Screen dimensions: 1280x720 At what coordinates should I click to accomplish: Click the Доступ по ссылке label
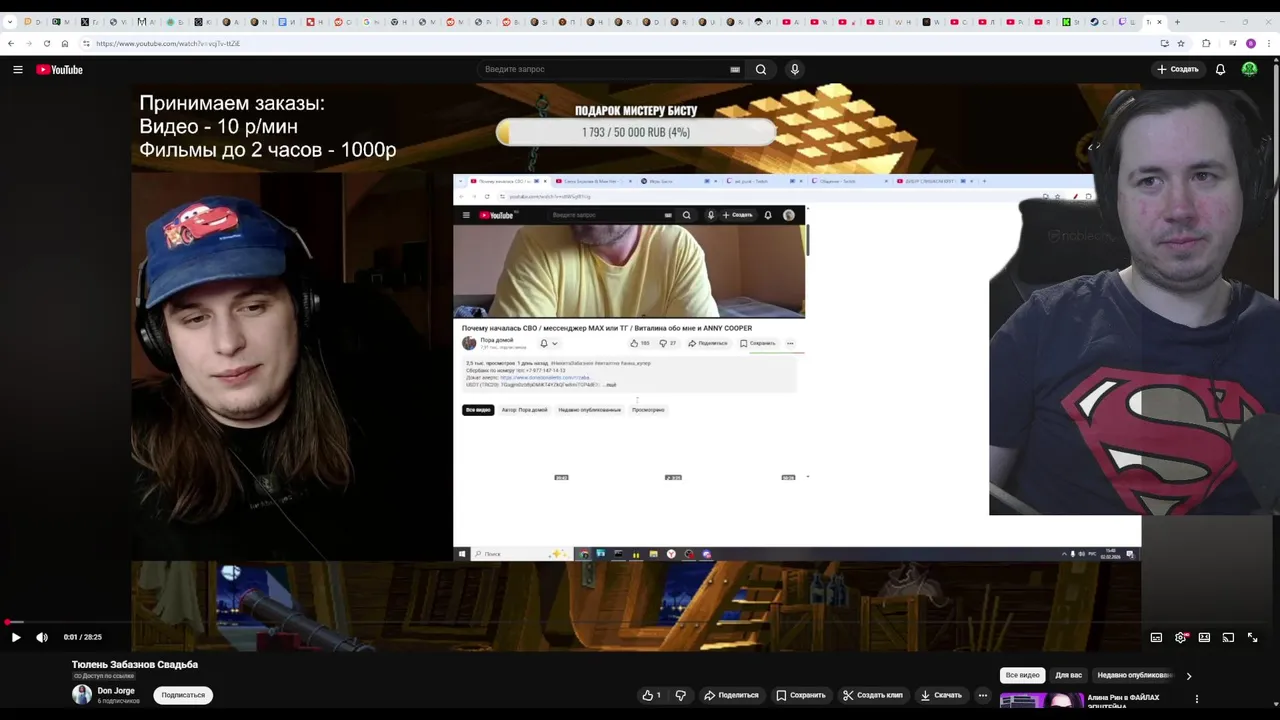pyautogui.click(x=103, y=676)
